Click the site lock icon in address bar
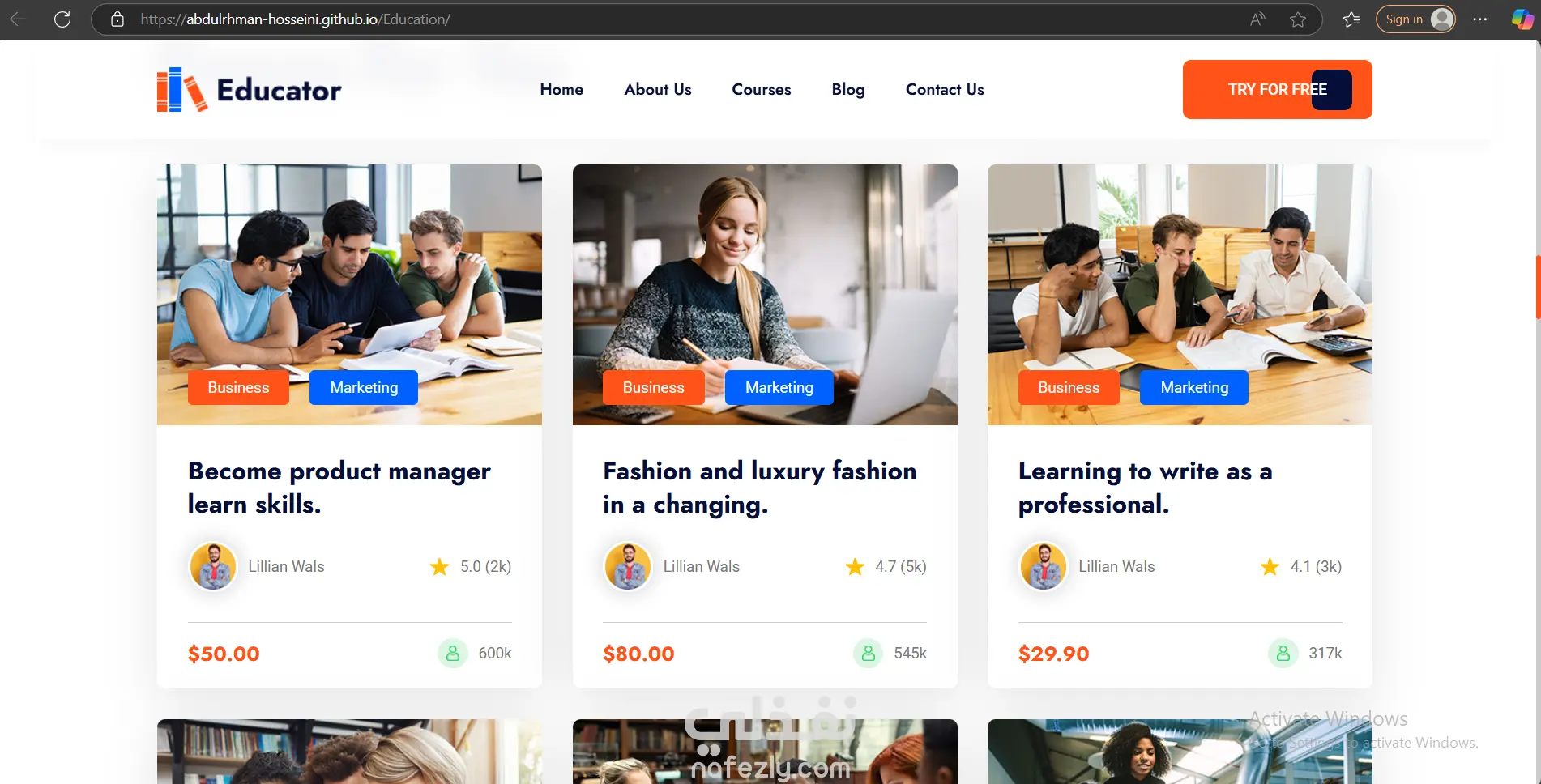The width and height of the screenshot is (1541, 784). (x=117, y=19)
